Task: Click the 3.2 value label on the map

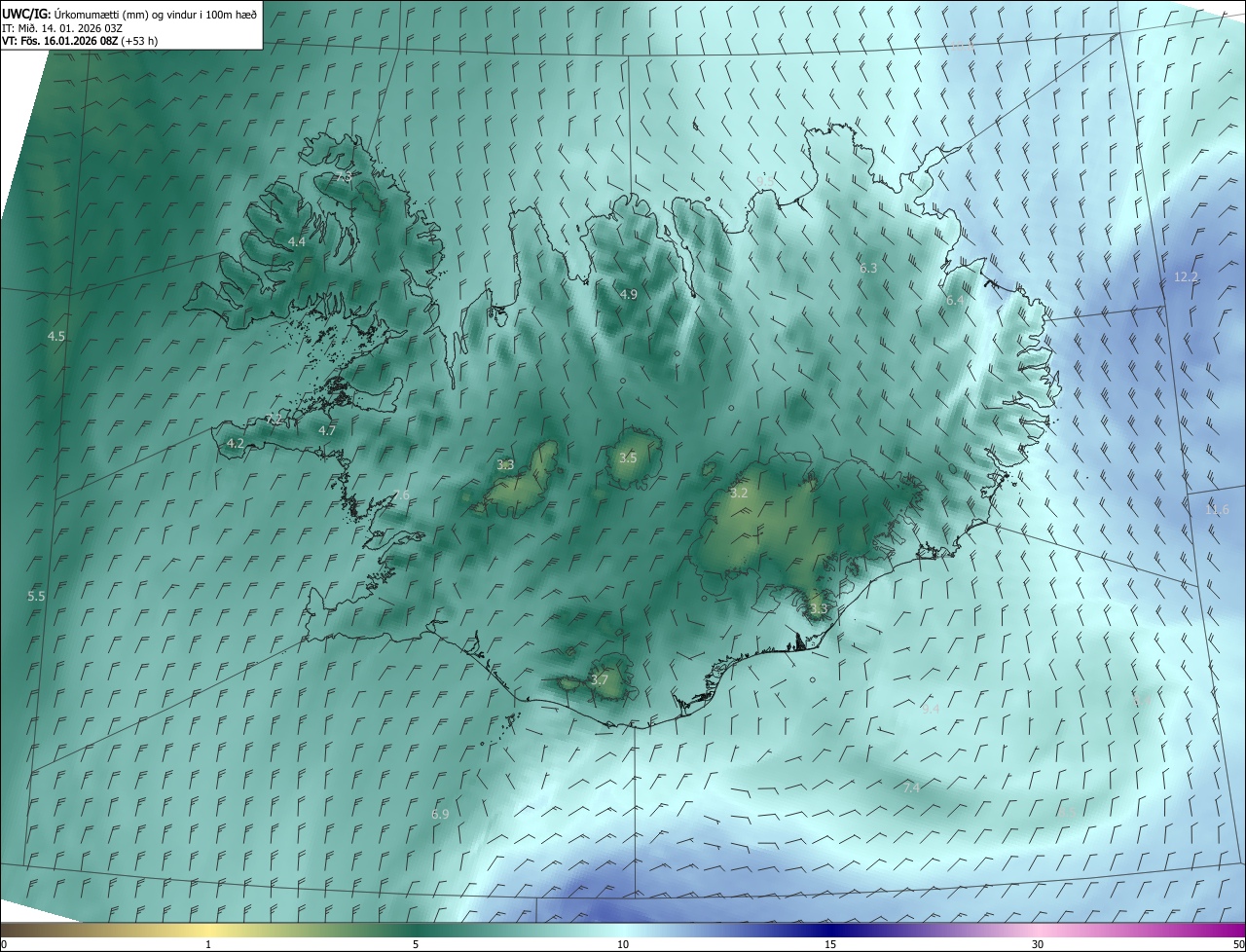Action: click(739, 493)
